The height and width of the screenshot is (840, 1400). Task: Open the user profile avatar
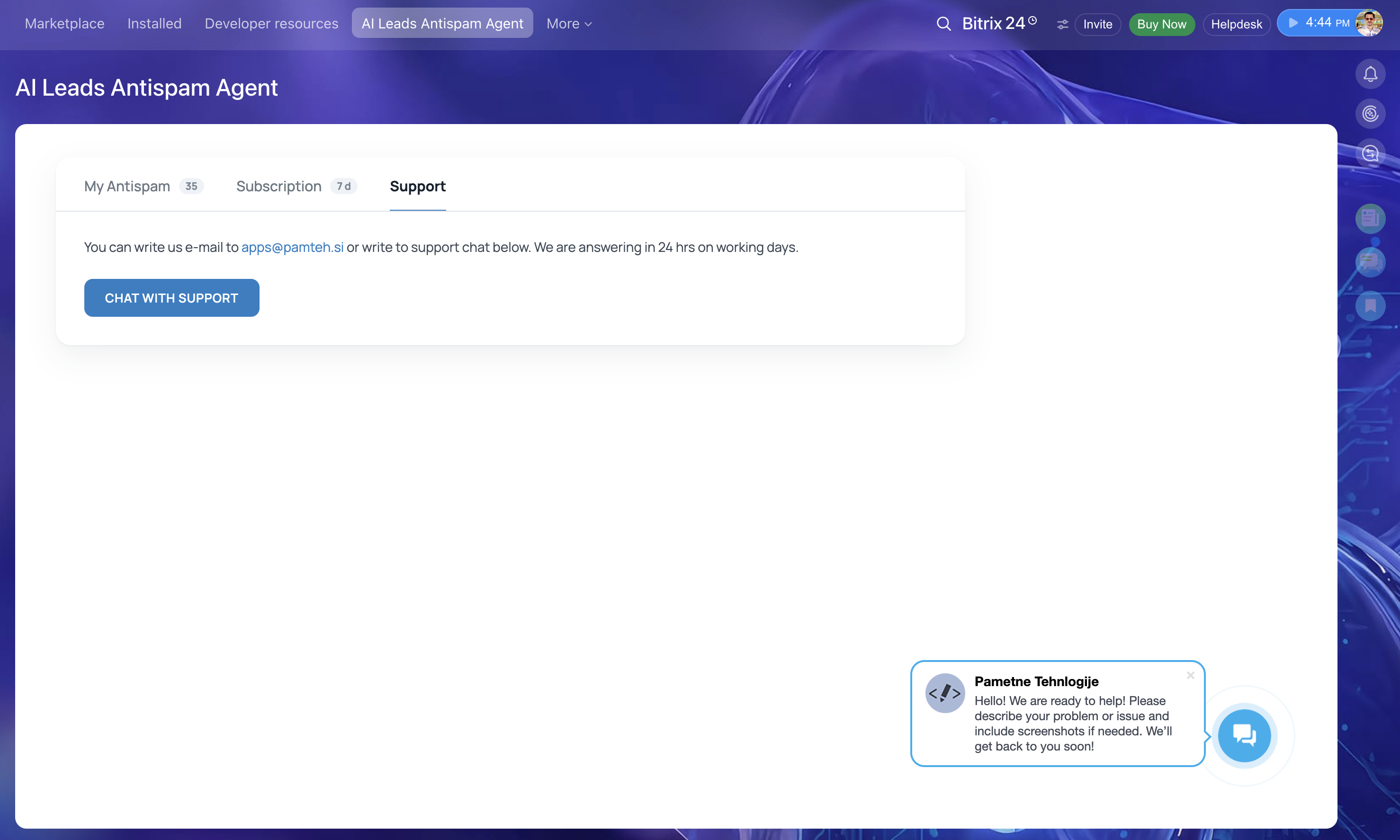pyautogui.click(x=1369, y=23)
